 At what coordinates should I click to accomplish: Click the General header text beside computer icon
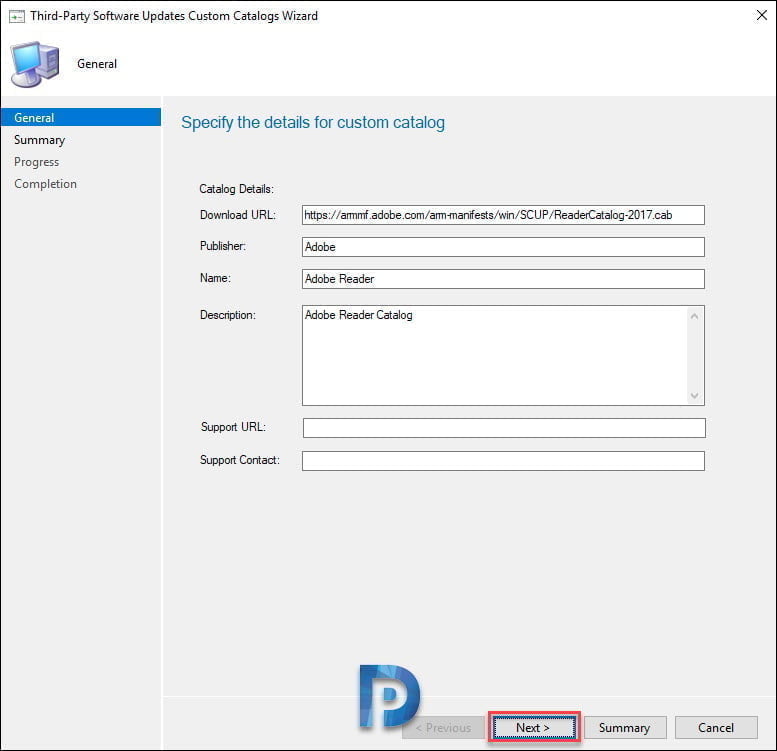[x=97, y=64]
